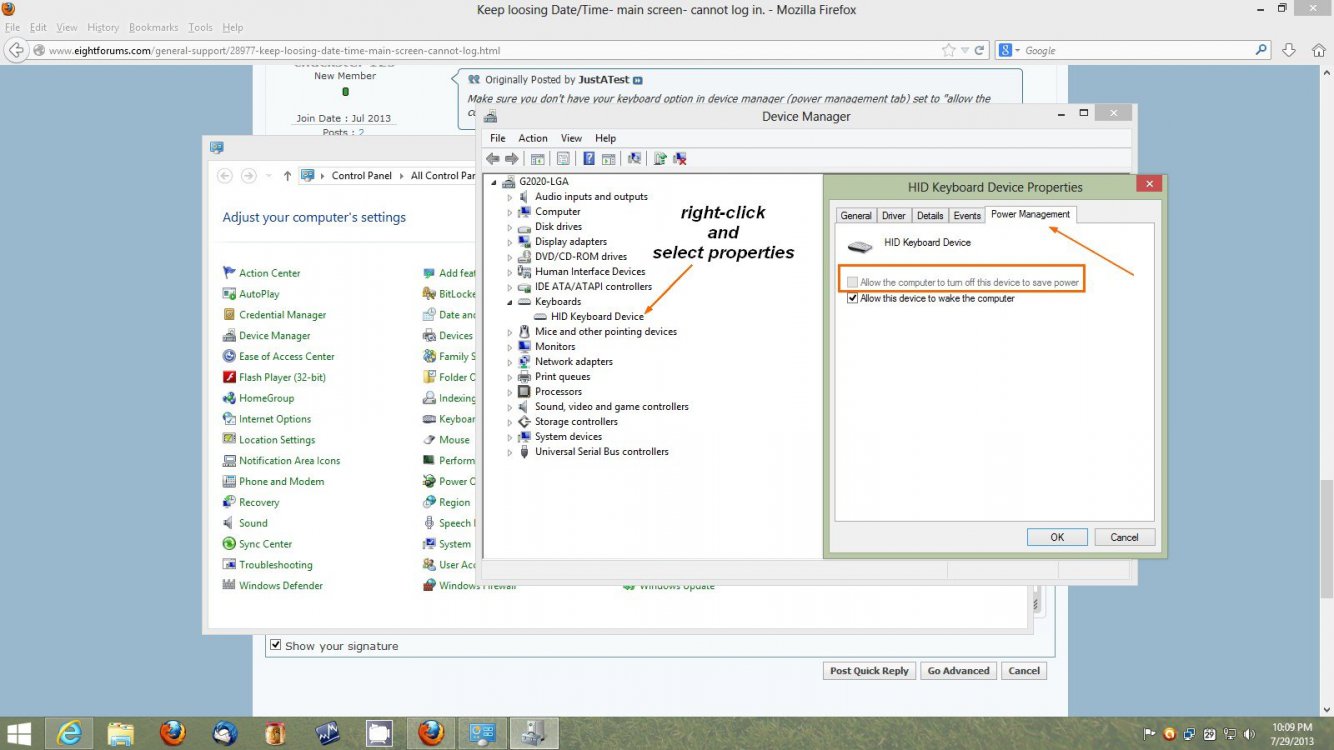Click Cancel in HID Keyboard Properties dialog
This screenshot has width=1334, height=750.
pos(1124,537)
